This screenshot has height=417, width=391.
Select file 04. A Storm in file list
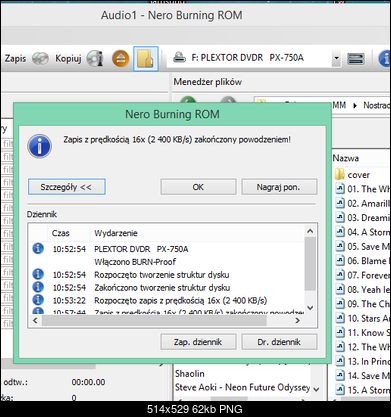click(x=363, y=232)
